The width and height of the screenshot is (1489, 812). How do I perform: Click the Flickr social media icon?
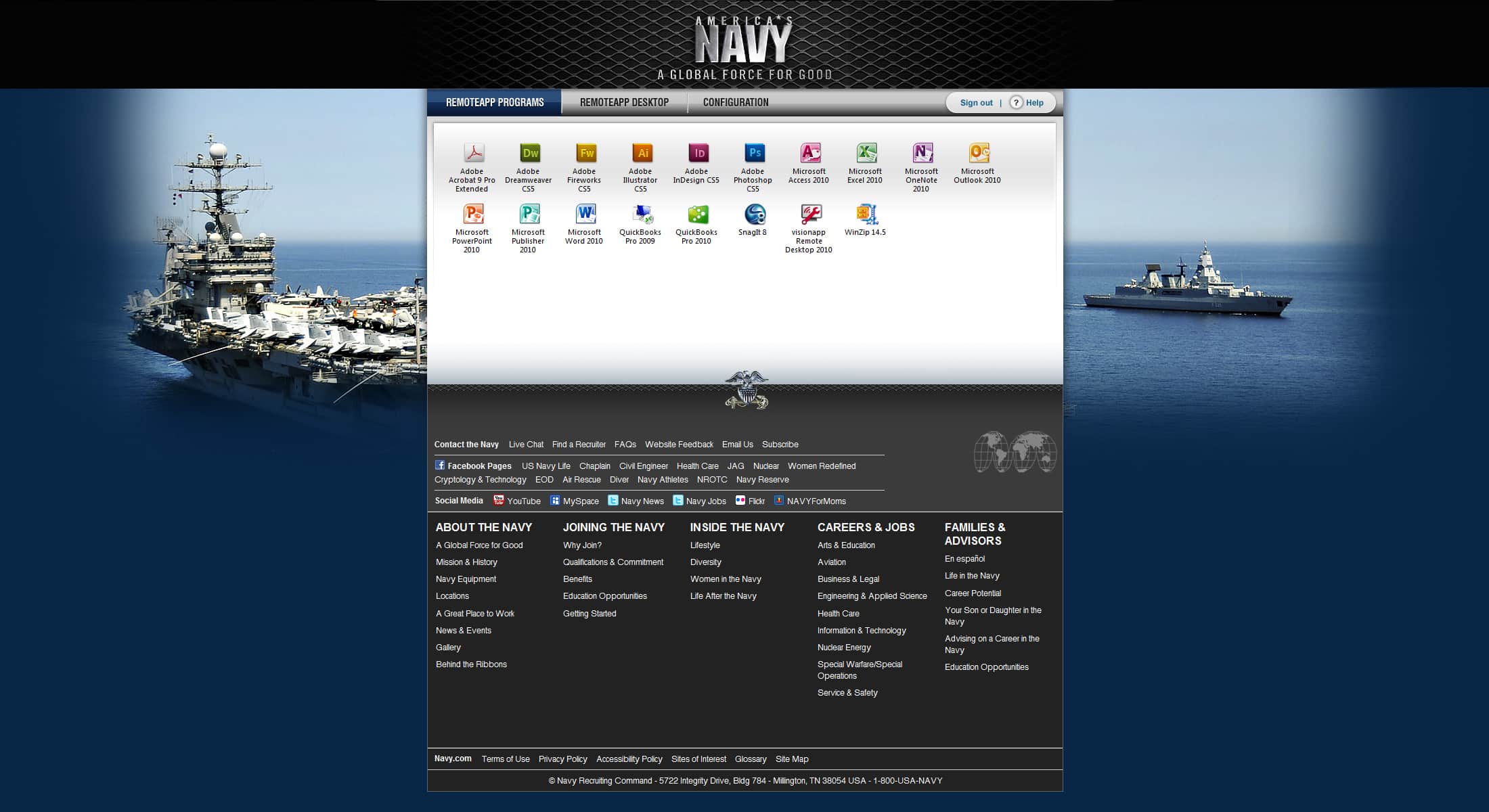point(740,501)
